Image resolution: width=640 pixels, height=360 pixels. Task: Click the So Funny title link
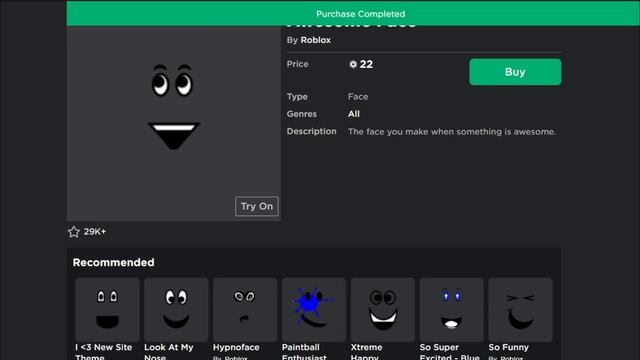tap(509, 347)
